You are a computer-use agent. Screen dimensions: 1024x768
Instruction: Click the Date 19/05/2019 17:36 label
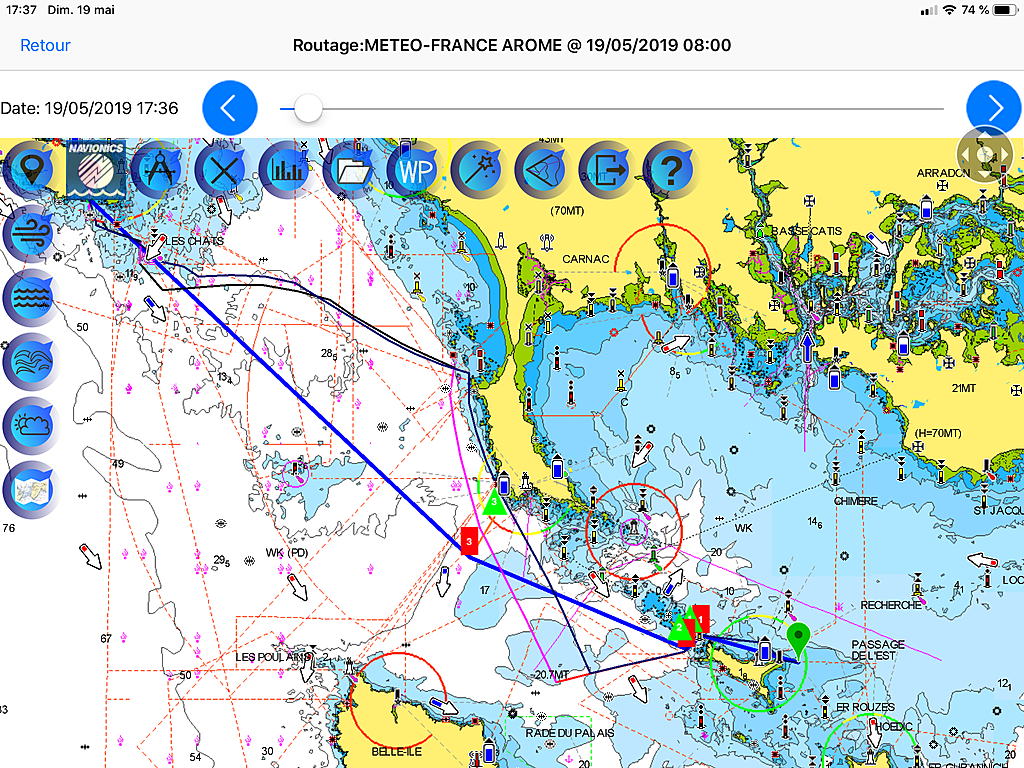[x=89, y=108]
